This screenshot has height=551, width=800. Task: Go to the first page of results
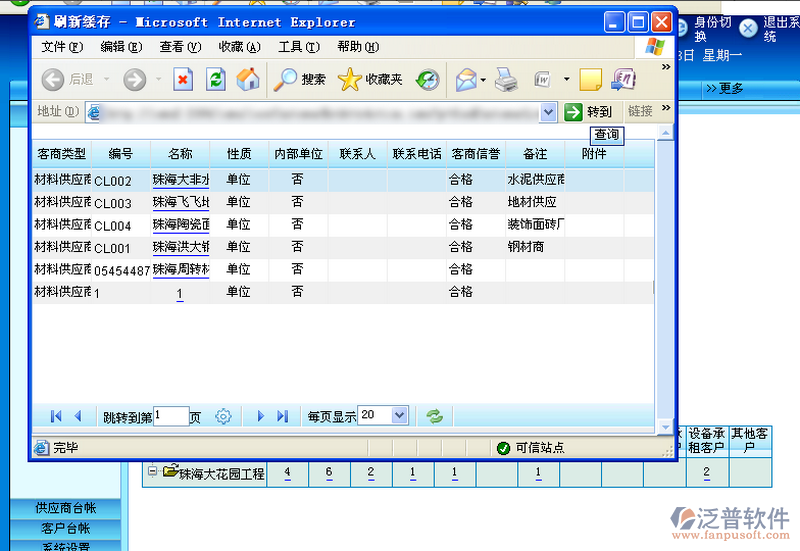tap(55, 416)
